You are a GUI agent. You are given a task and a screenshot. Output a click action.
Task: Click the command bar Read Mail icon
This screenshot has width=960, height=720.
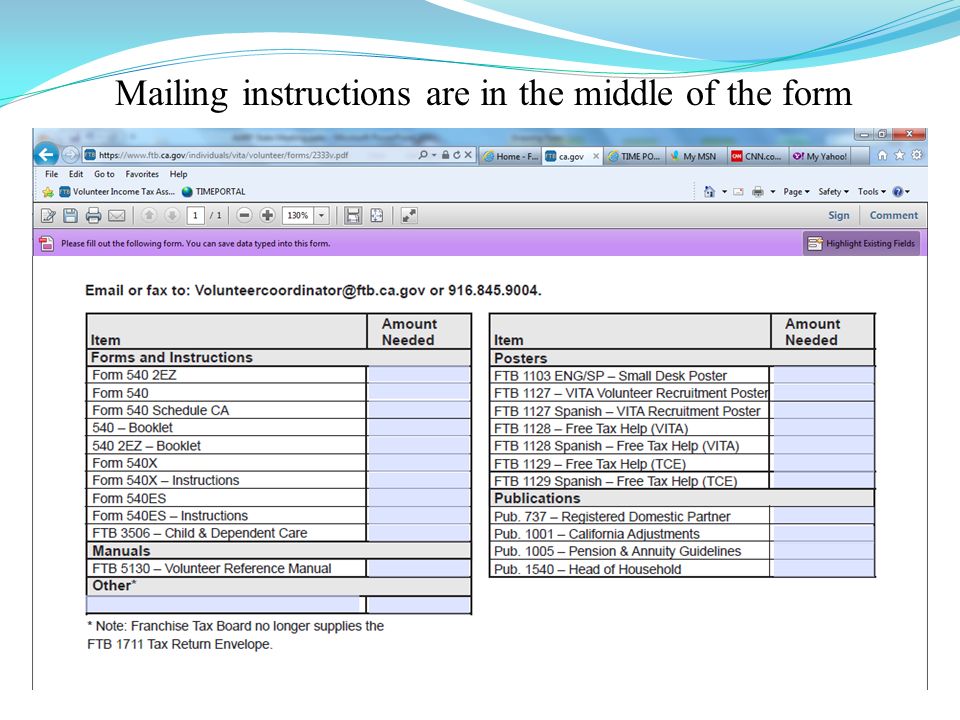738,192
